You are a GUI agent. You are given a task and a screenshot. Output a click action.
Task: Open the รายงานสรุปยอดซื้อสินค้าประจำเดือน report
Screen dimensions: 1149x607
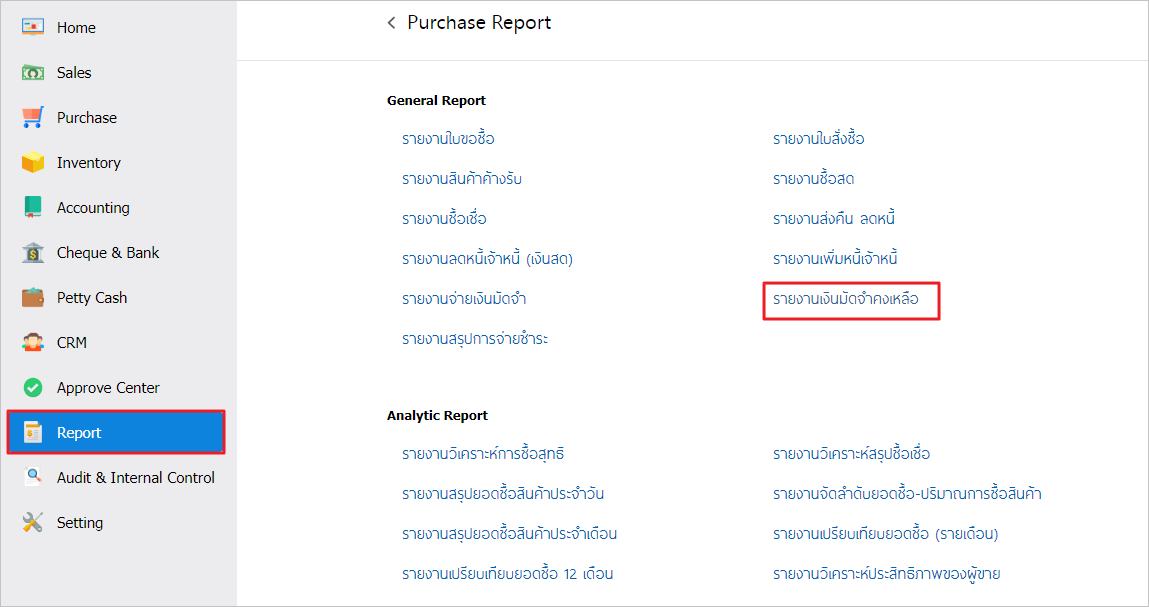pyautogui.click(x=509, y=534)
